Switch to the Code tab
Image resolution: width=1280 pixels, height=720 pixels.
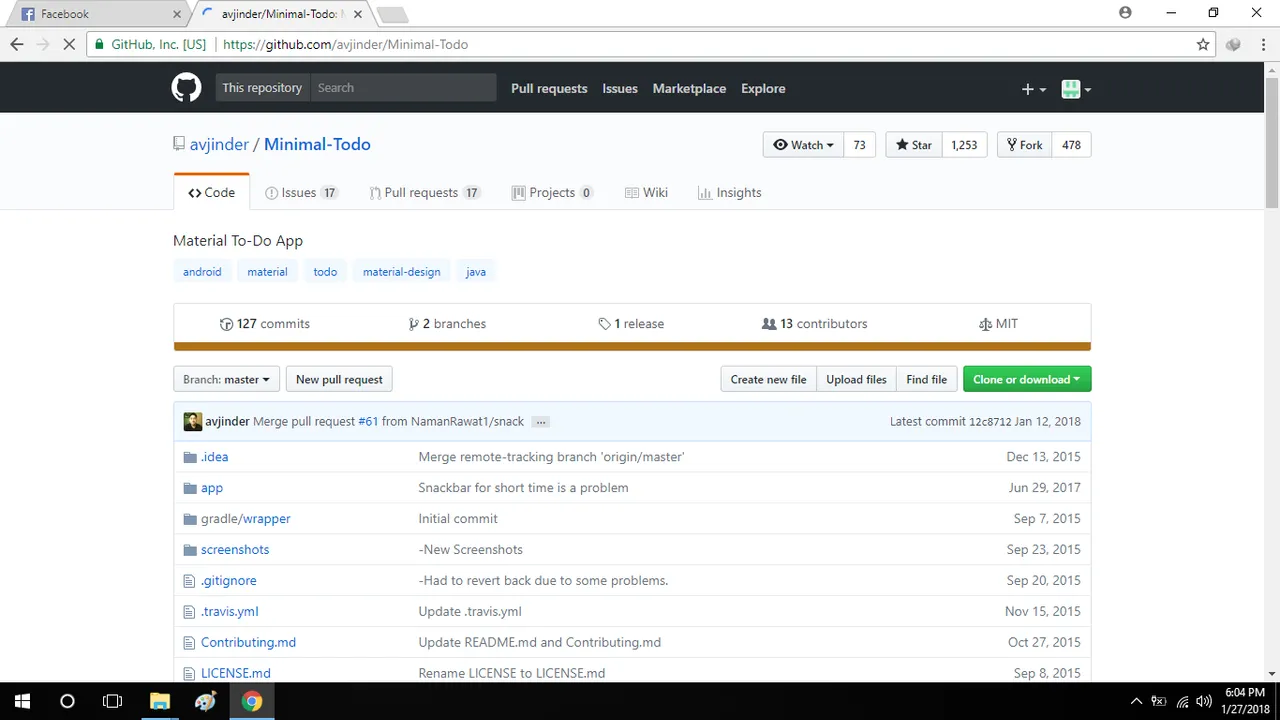(x=212, y=193)
